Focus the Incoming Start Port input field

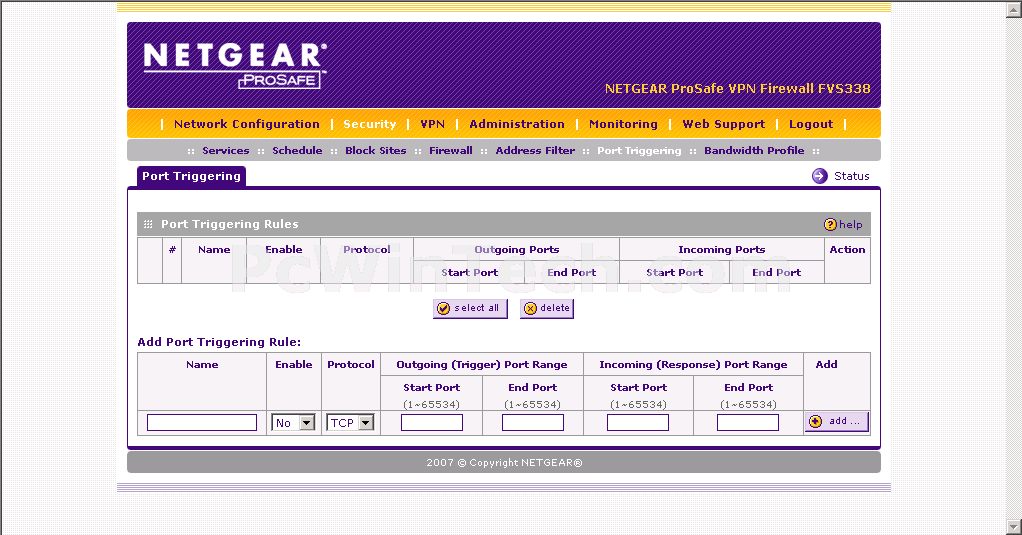pos(637,422)
